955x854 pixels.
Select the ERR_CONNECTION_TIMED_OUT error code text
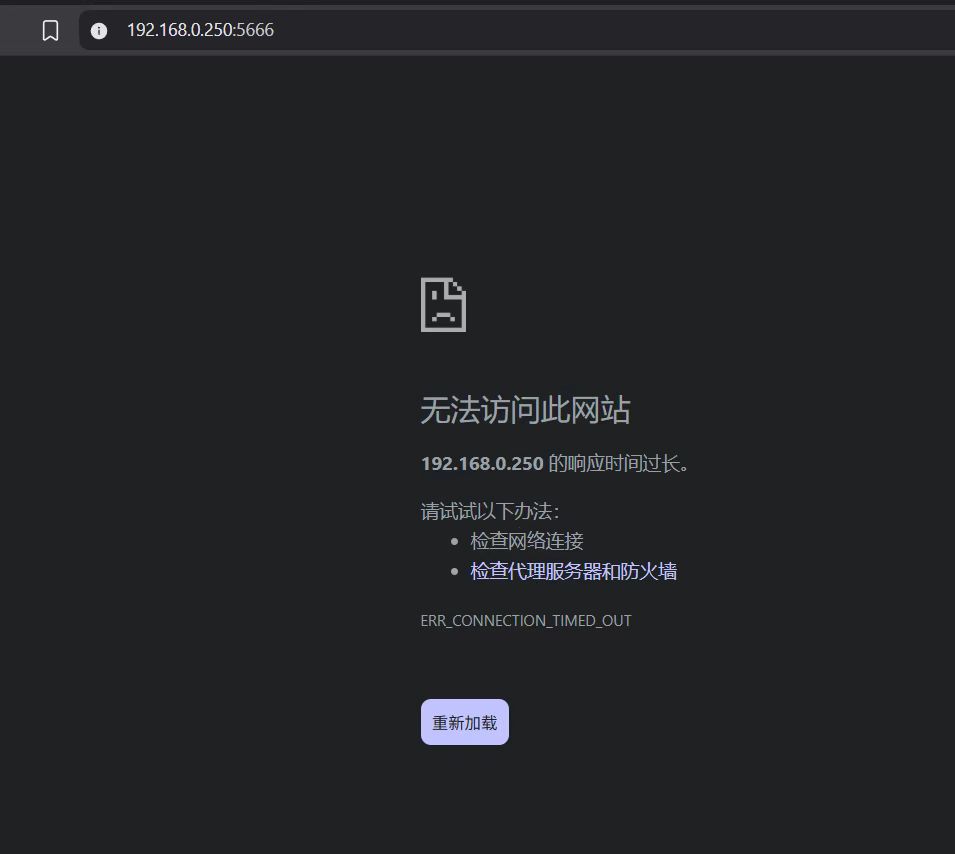tap(526, 621)
